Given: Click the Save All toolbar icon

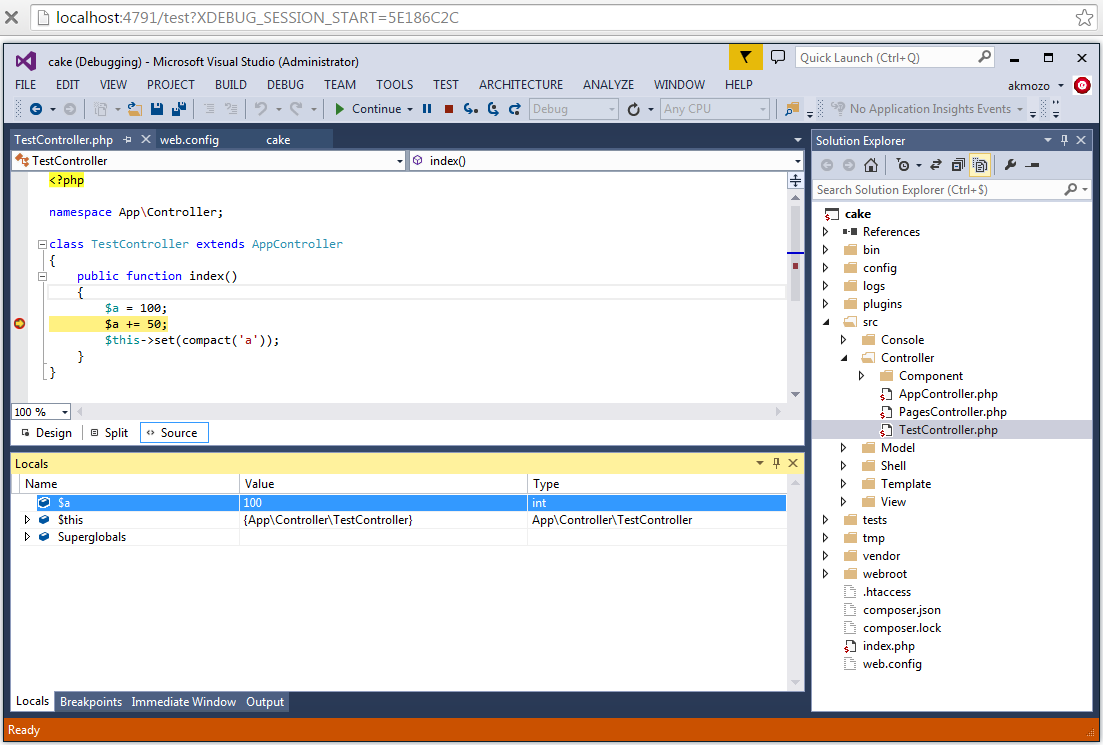Looking at the screenshot, I should click(x=179, y=109).
